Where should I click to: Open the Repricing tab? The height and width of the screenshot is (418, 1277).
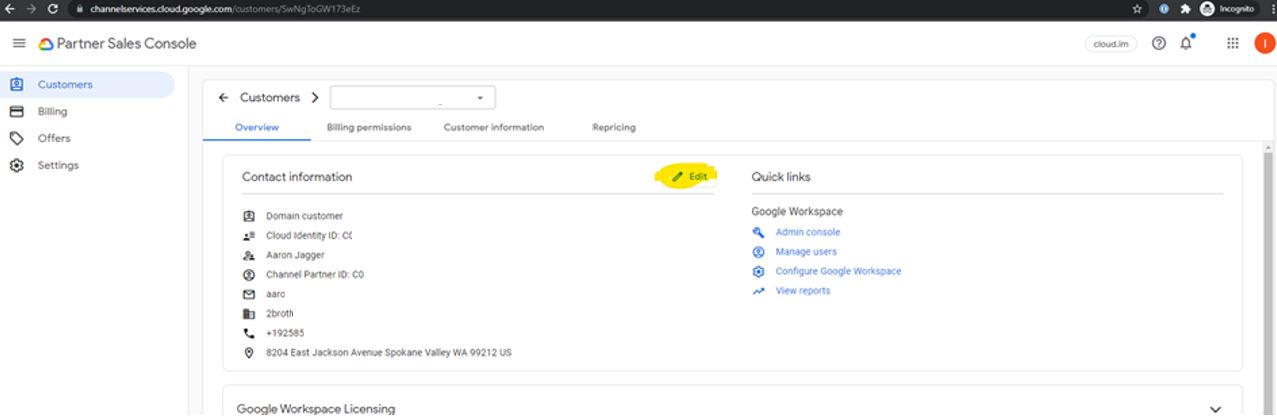click(613, 128)
